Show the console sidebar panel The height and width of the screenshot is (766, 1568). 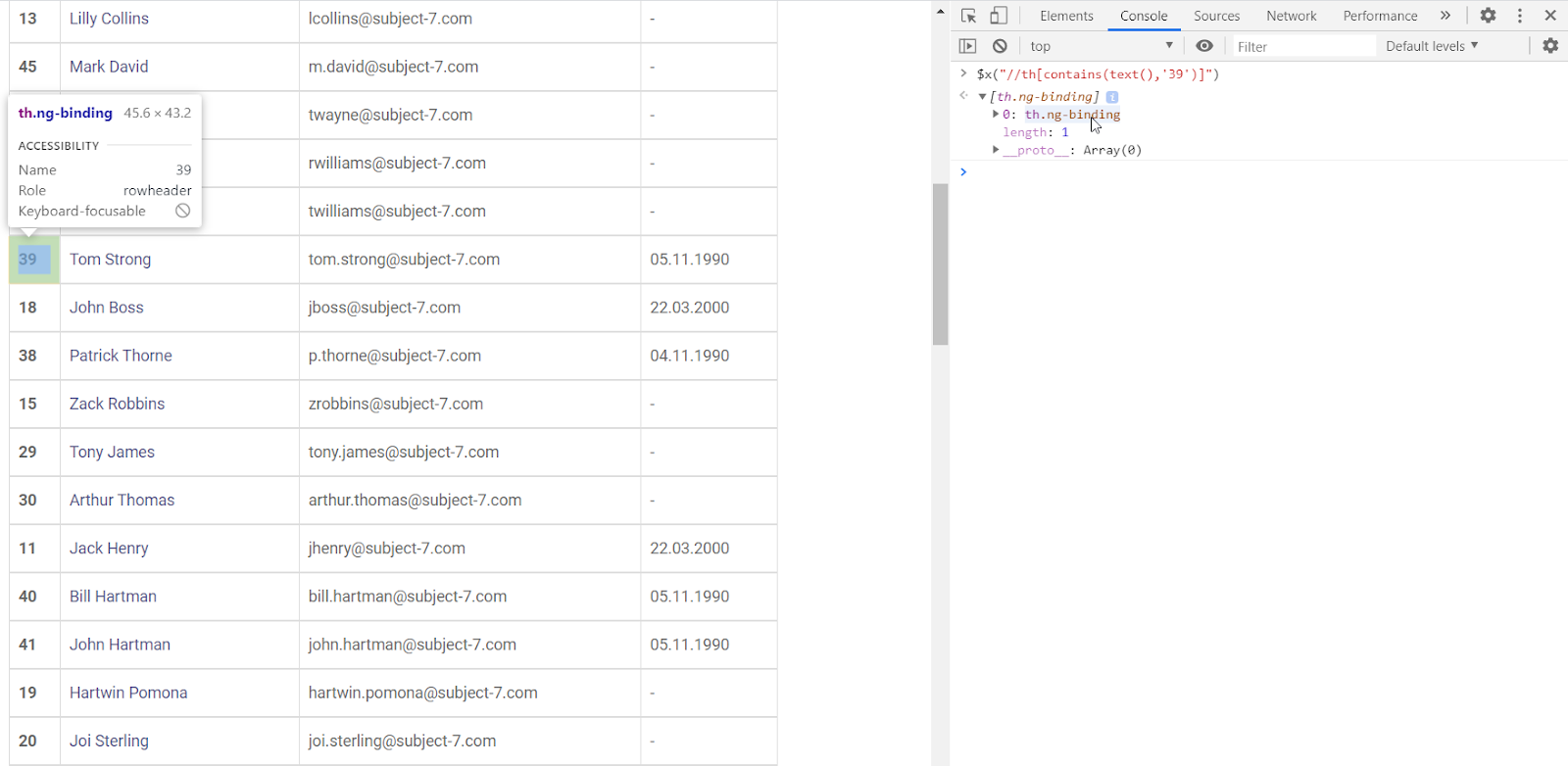click(967, 46)
